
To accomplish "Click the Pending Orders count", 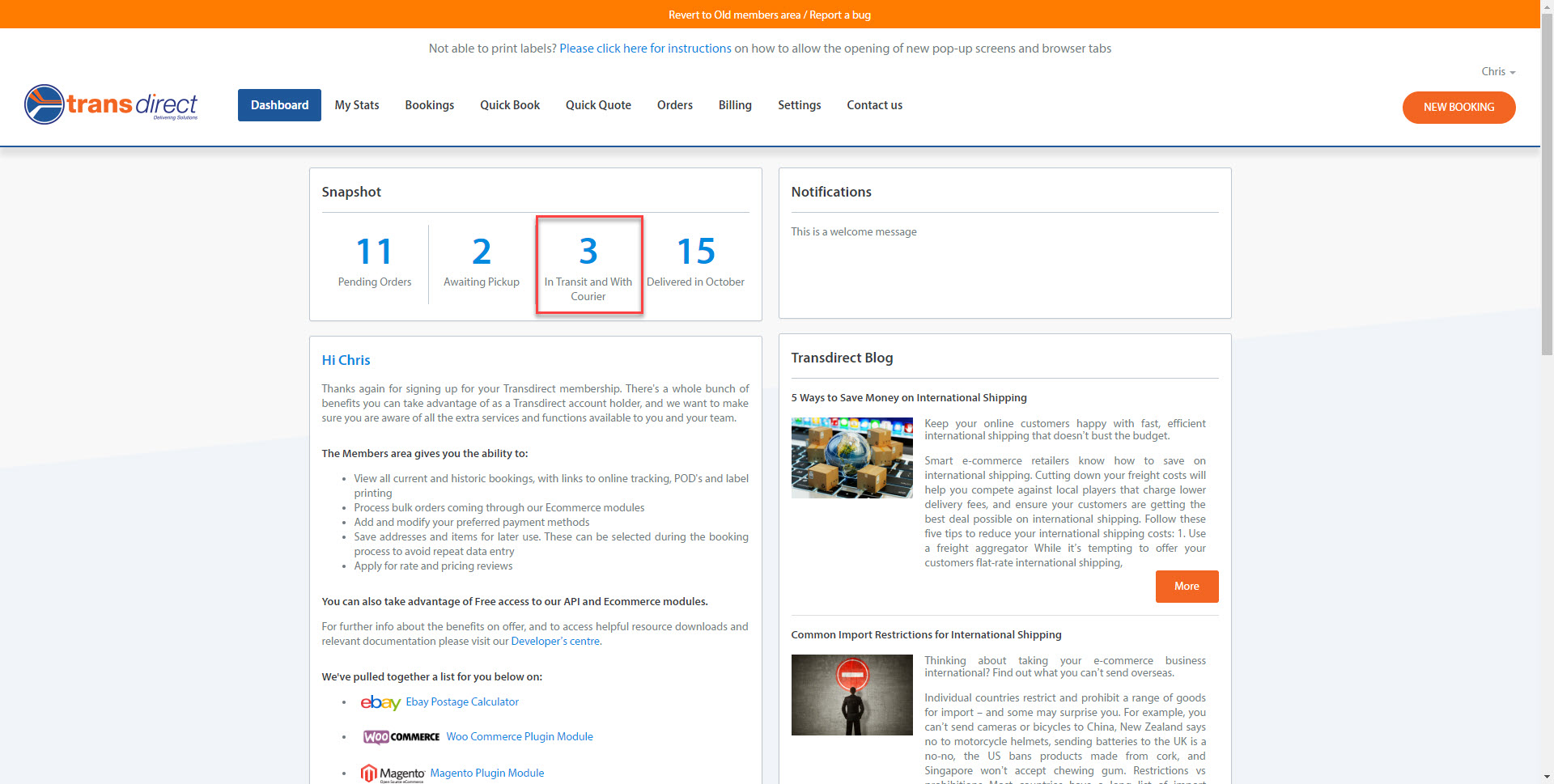I will coord(374,259).
